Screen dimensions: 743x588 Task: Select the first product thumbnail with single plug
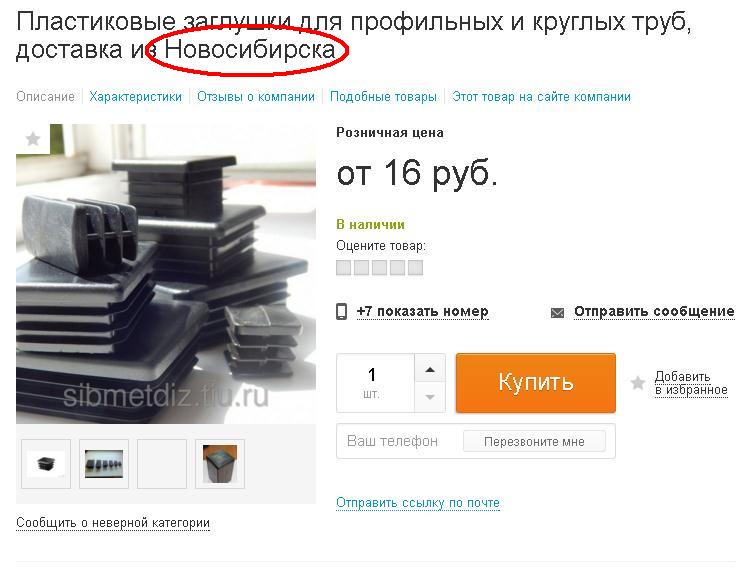click(x=46, y=463)
